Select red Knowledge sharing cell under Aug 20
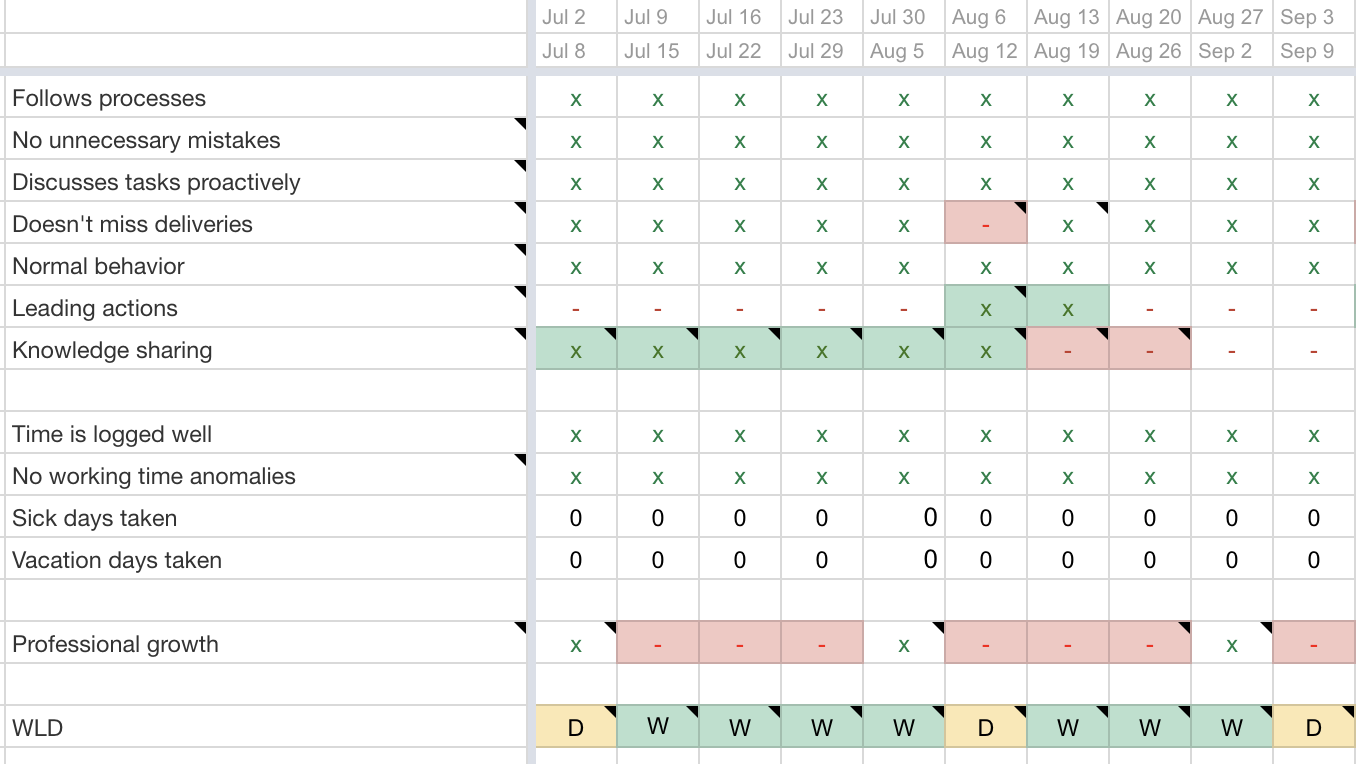 pyautogui.click(x=1150, y=350)
